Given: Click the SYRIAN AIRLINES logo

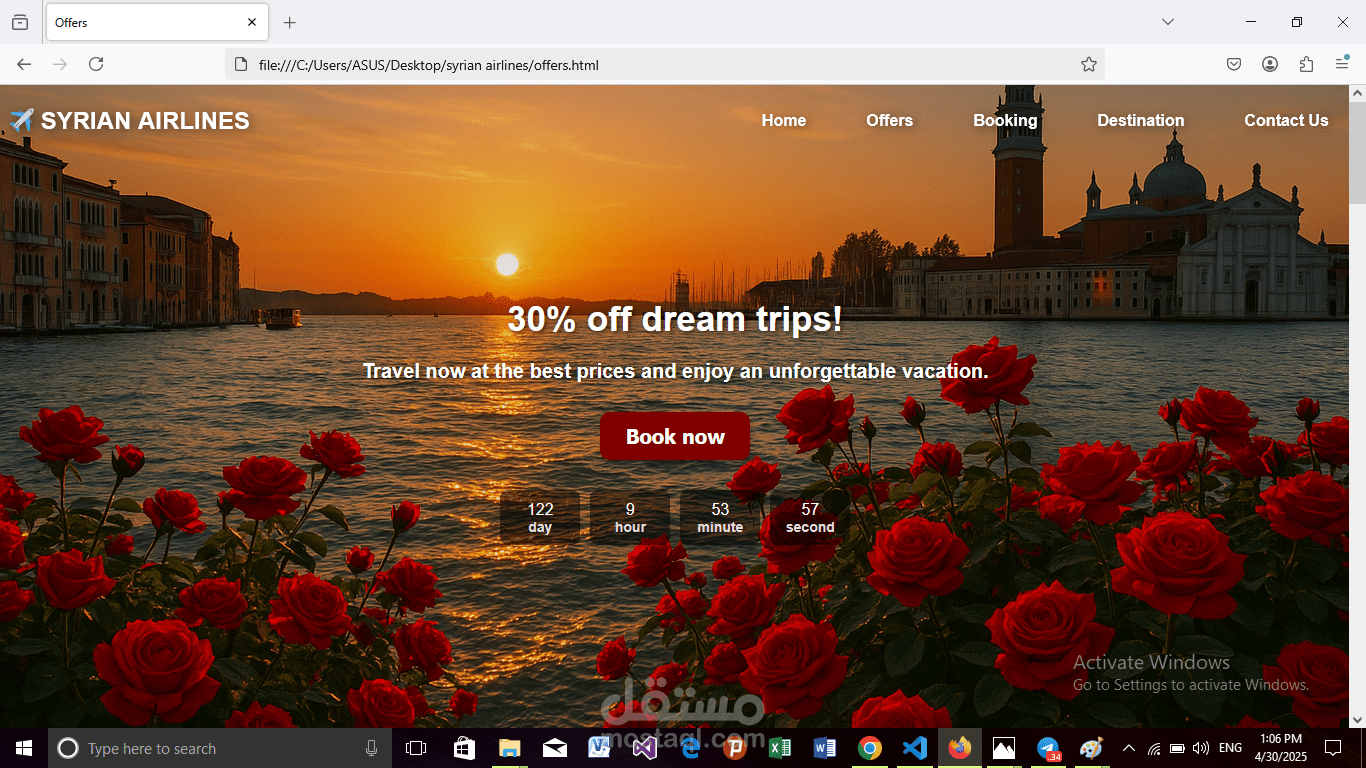Looking at the screenshot, I should (x=129, y=120).
